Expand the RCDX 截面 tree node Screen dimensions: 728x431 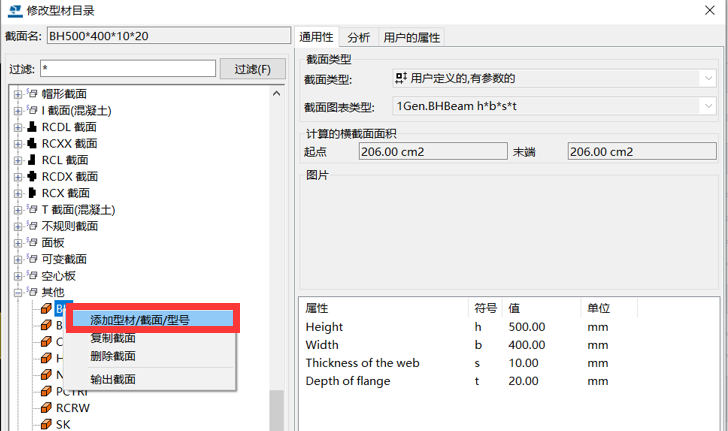tap(18, 177)
